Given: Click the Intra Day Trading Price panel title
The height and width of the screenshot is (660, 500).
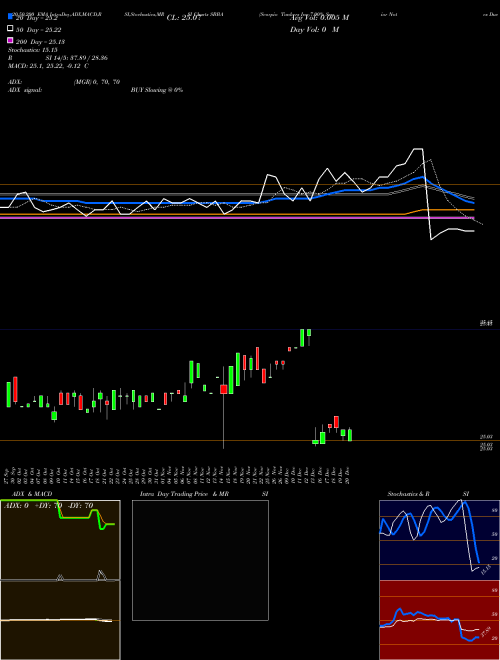Looking at the screenshot, I should (x=184, y=494).
